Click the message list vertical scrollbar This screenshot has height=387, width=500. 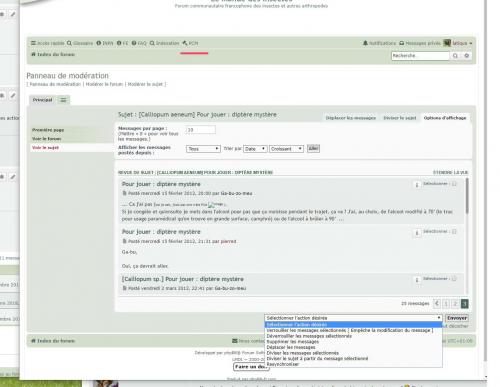(467, 236)
